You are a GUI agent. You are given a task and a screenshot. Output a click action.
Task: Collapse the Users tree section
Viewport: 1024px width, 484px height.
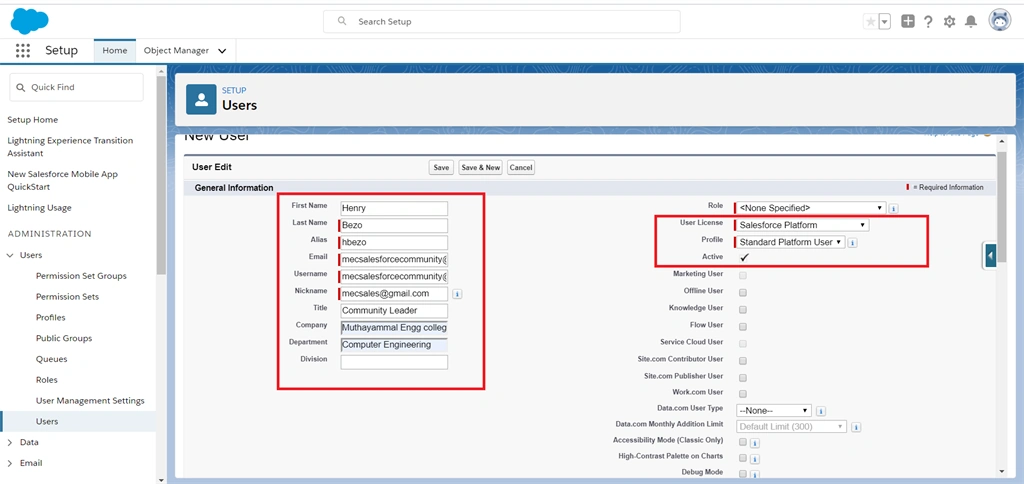tap(10, 255)
